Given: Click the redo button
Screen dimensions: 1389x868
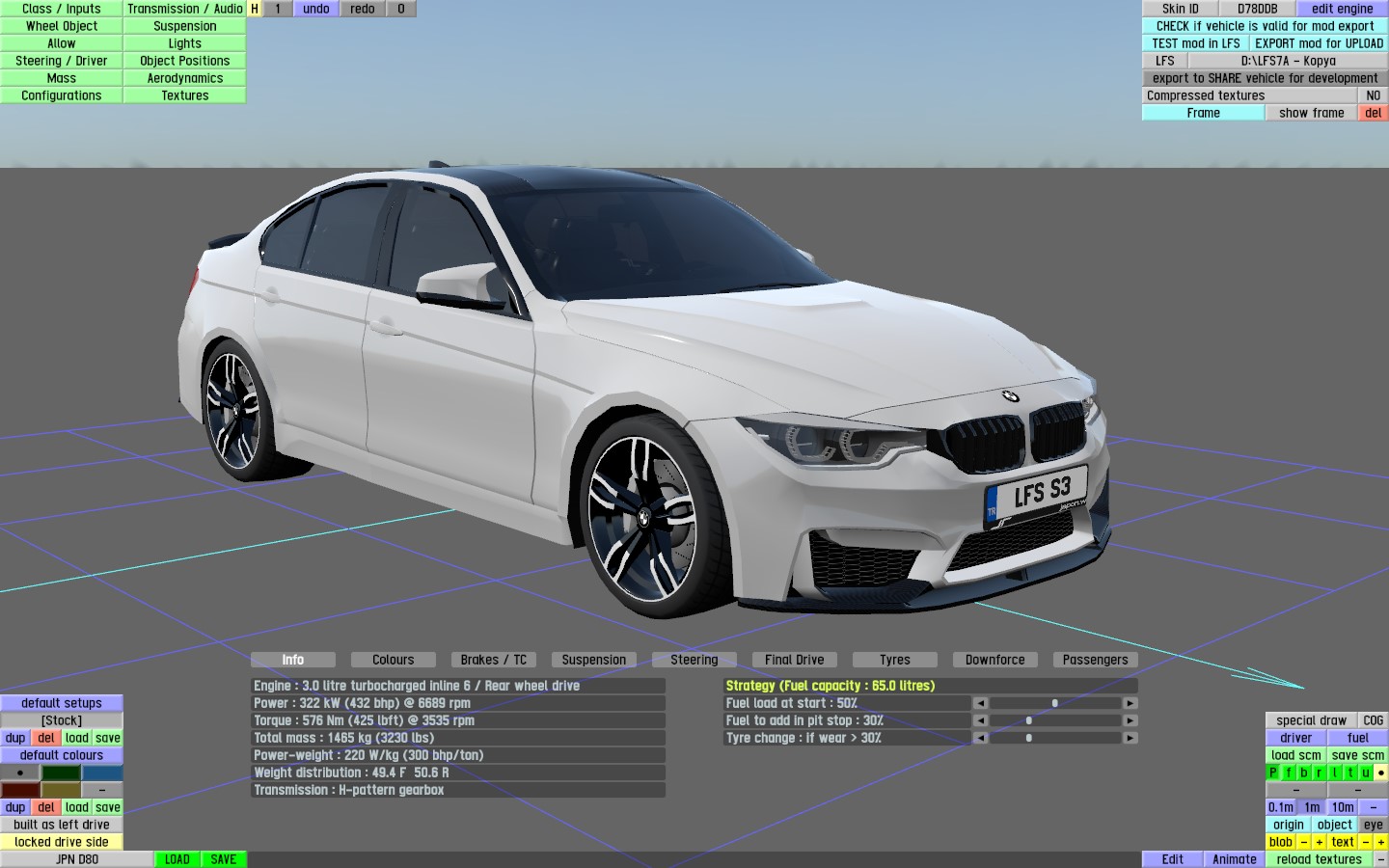Looking at the screenshot, I should (x=363, y=9).
